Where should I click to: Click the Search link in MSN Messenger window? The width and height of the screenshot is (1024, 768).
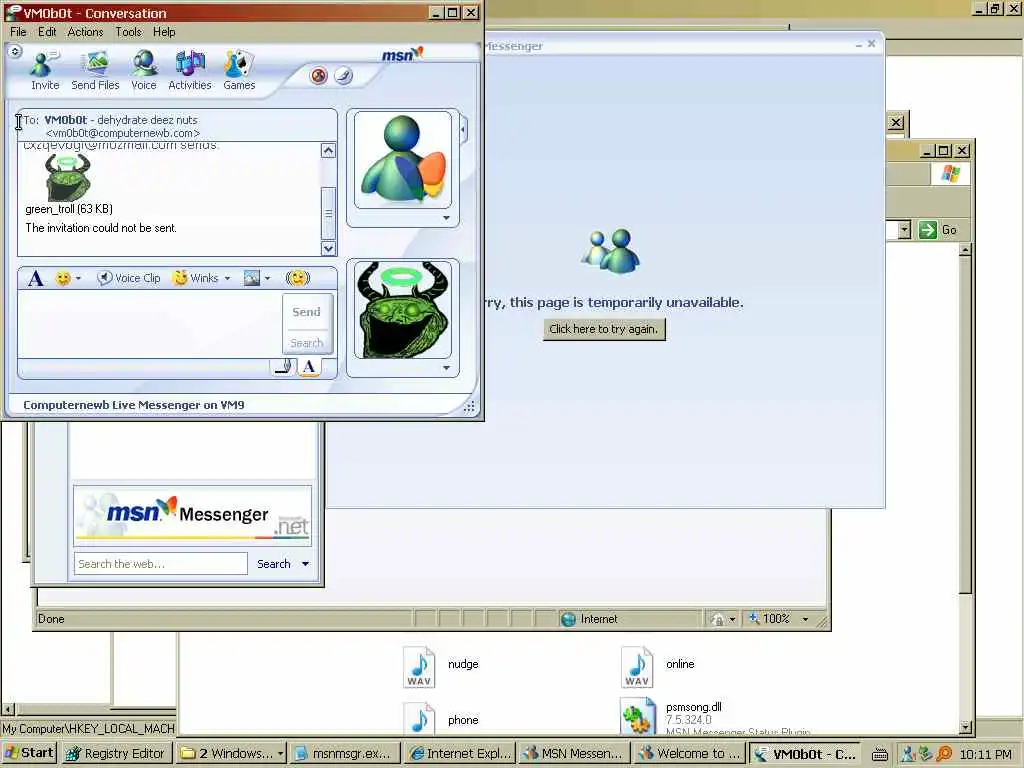click(274, 564)
